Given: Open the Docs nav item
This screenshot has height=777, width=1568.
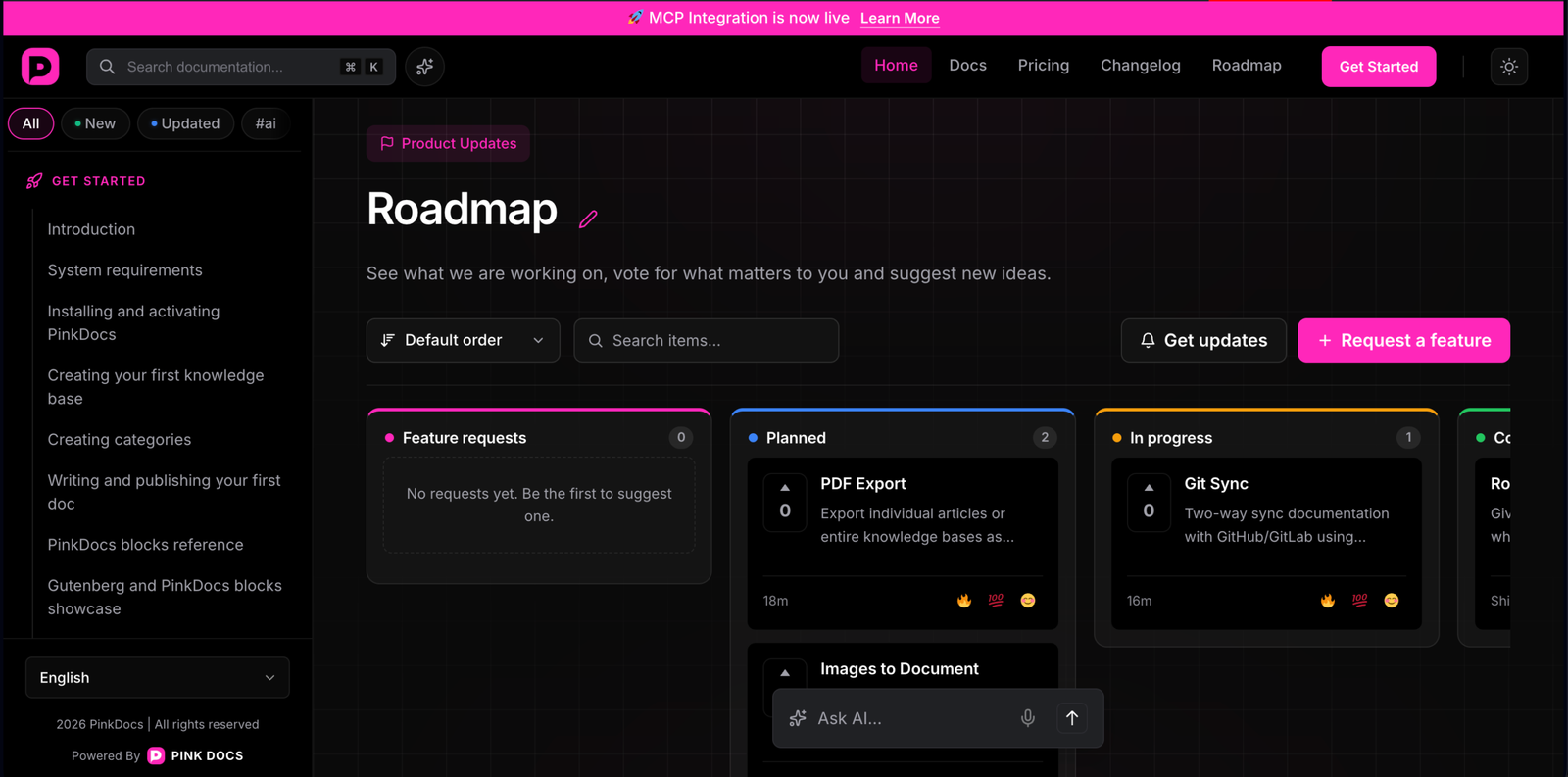Looking at the screenshot, I should tap(967, 66).
